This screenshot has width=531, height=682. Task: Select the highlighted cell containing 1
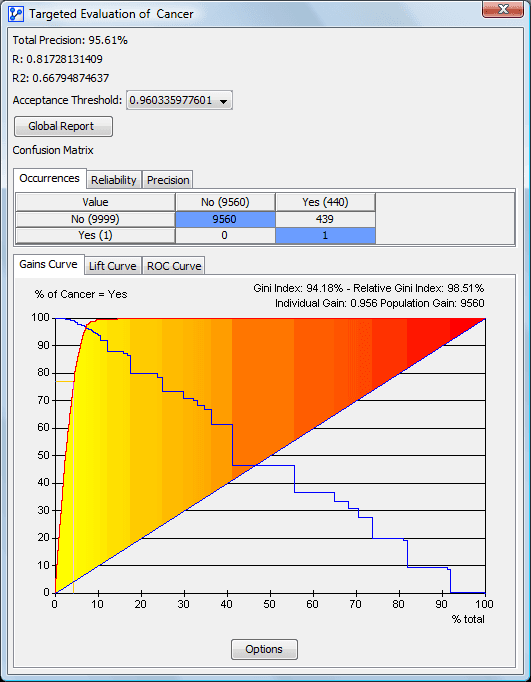click(x=325, y=236)
